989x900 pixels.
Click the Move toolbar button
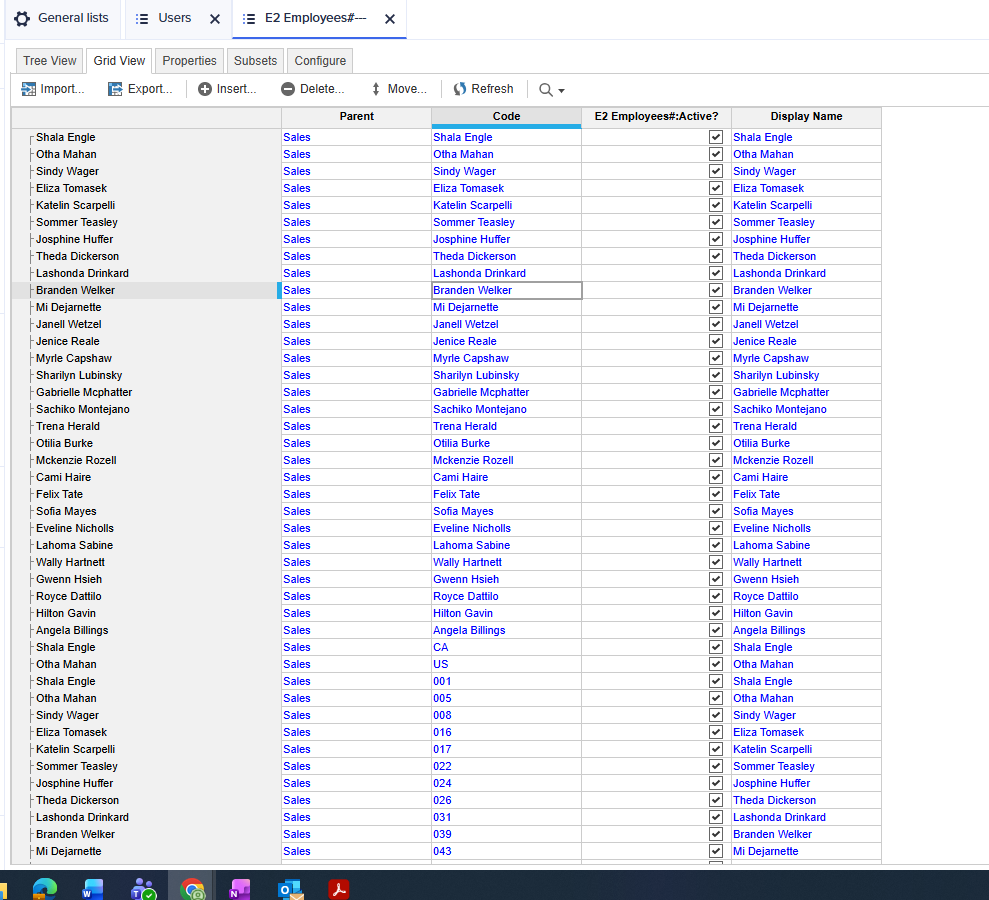click(x=399, y=89)
